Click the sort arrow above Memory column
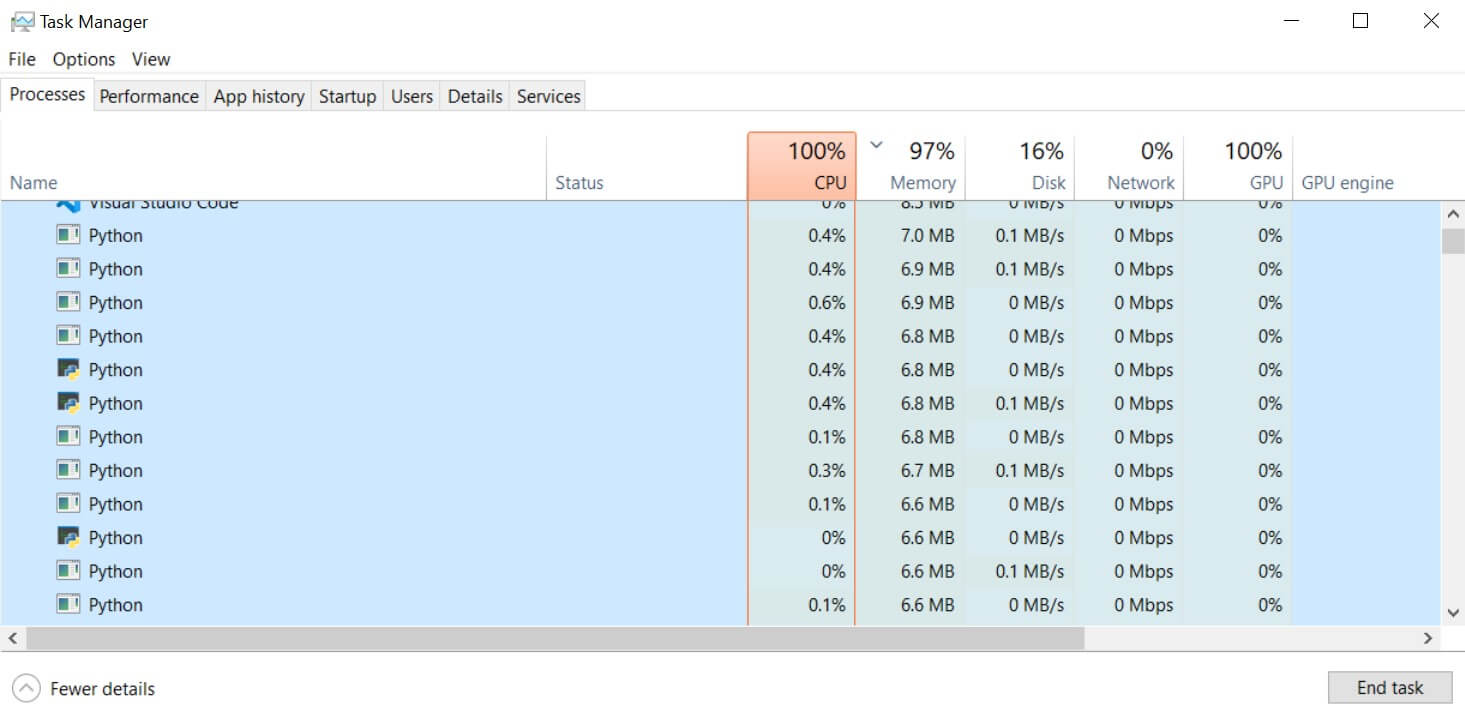 tap(877, 146)
